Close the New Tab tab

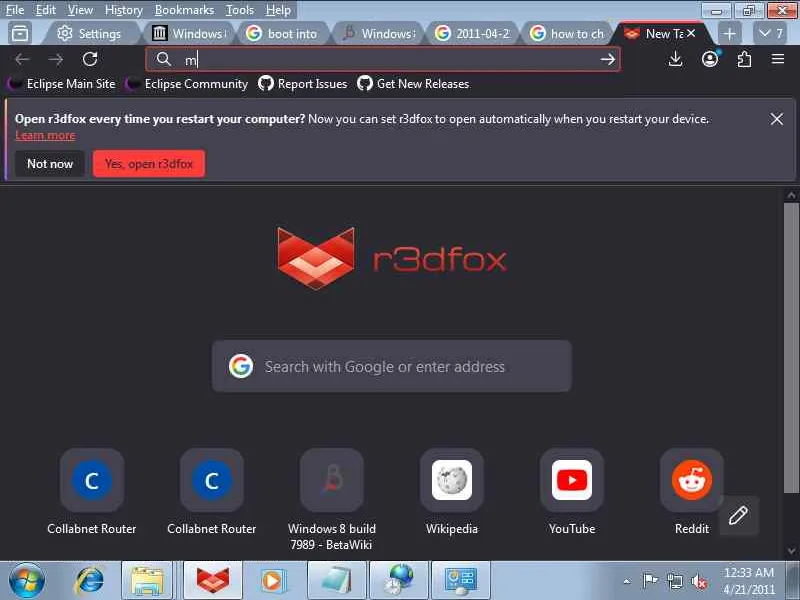pos(691,33)
